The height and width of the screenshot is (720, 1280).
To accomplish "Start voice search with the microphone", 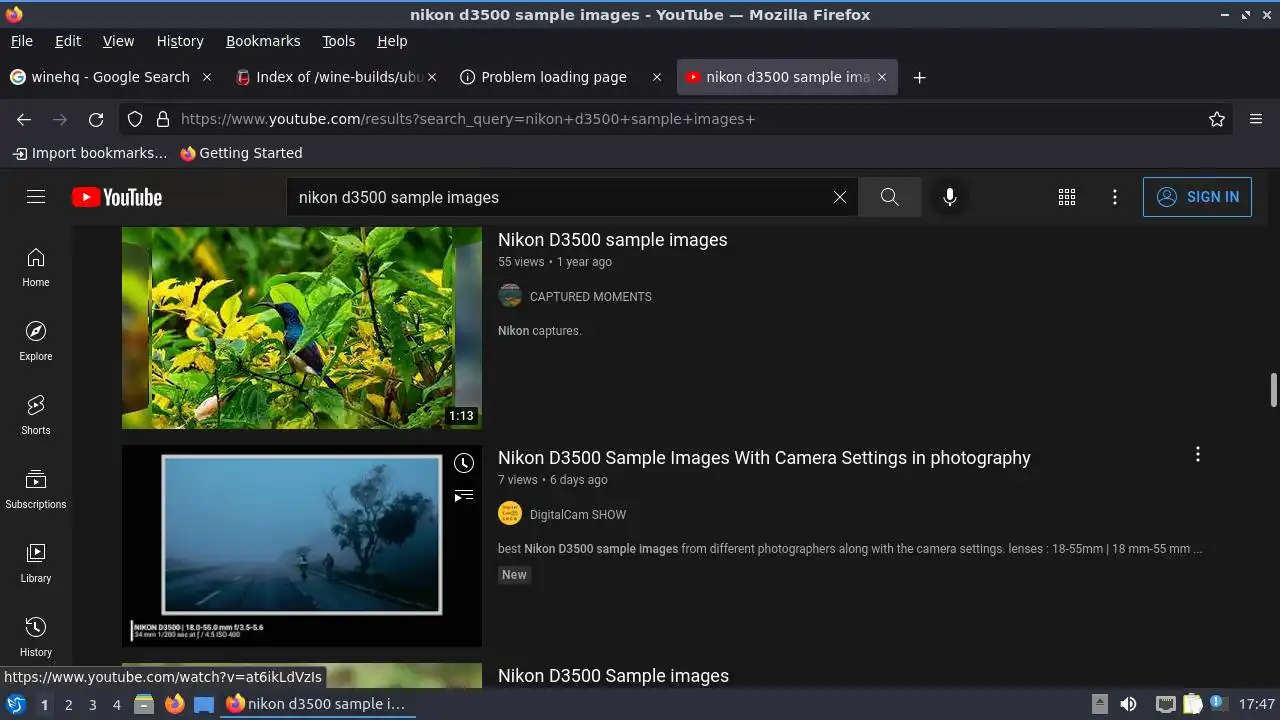I will [950, 197].
